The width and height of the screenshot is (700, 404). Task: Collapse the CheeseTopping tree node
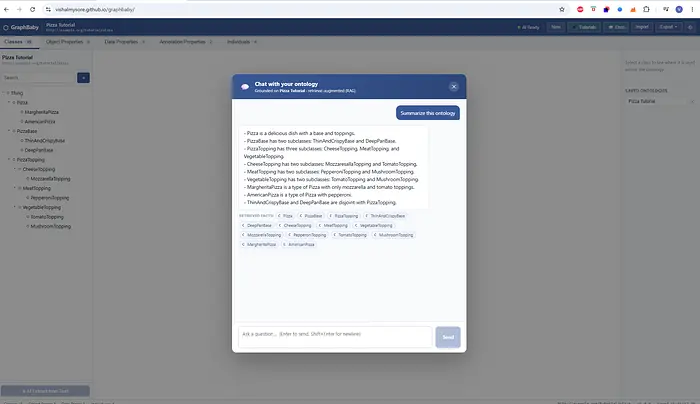click(x=15, y=169)
